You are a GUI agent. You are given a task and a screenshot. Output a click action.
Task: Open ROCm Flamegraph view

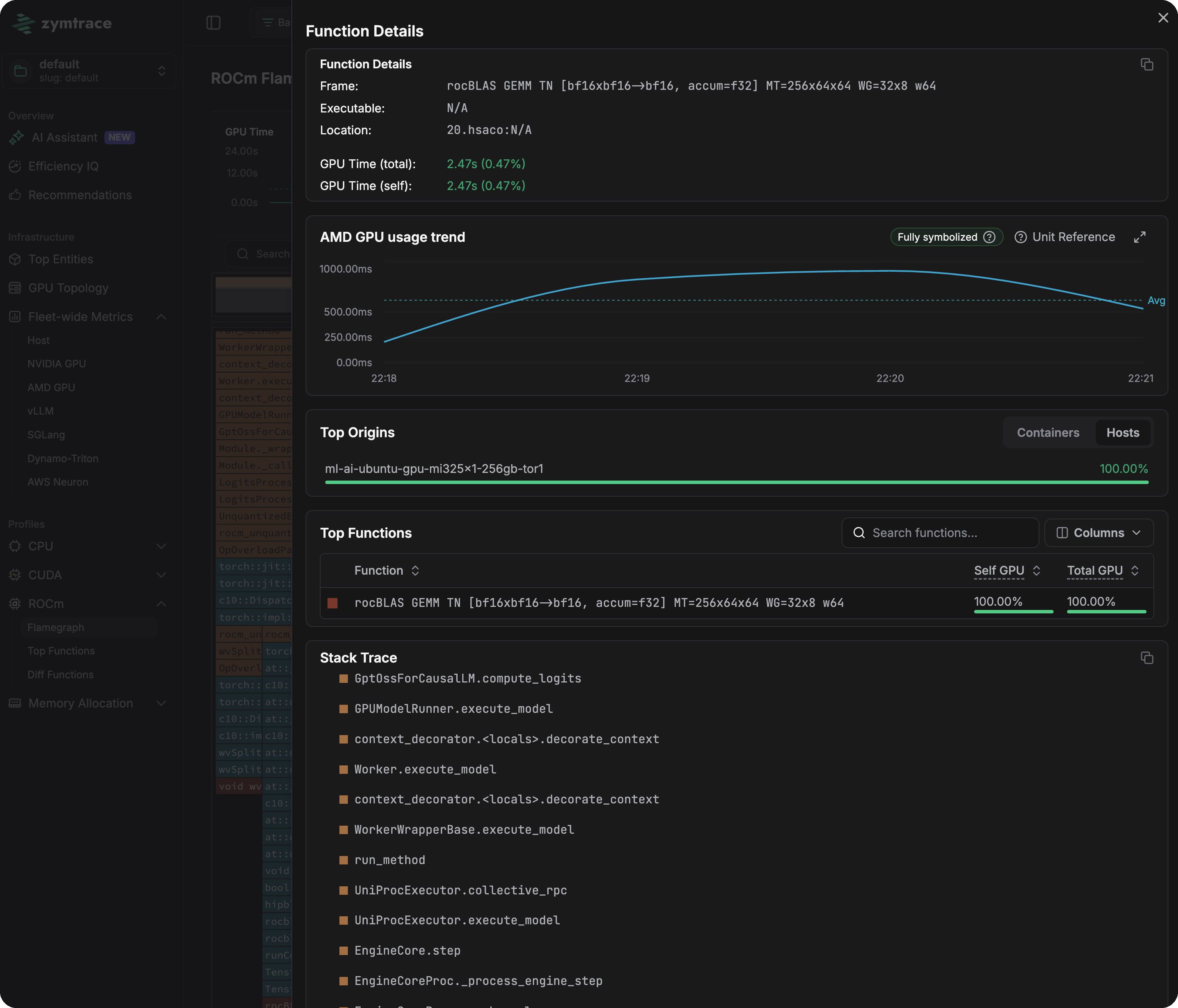point(55,627)
